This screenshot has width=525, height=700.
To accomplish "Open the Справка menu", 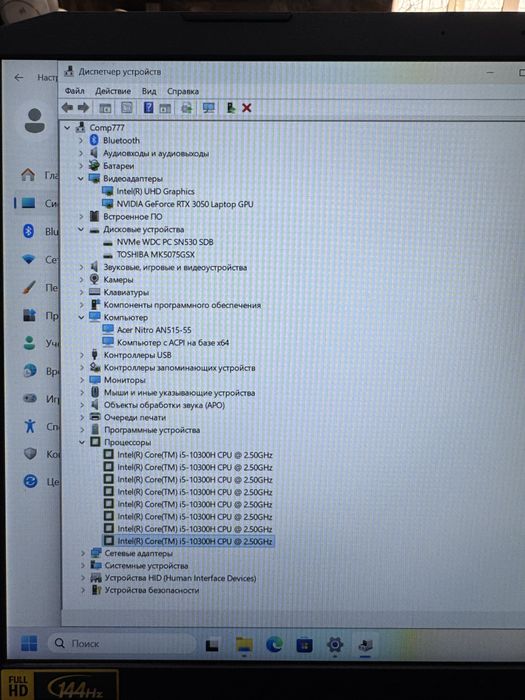I will click(183, 91).
